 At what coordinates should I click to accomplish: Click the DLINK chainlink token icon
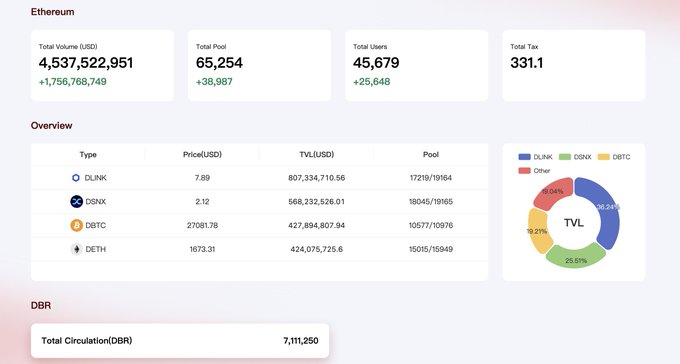[x=76, y=178]
